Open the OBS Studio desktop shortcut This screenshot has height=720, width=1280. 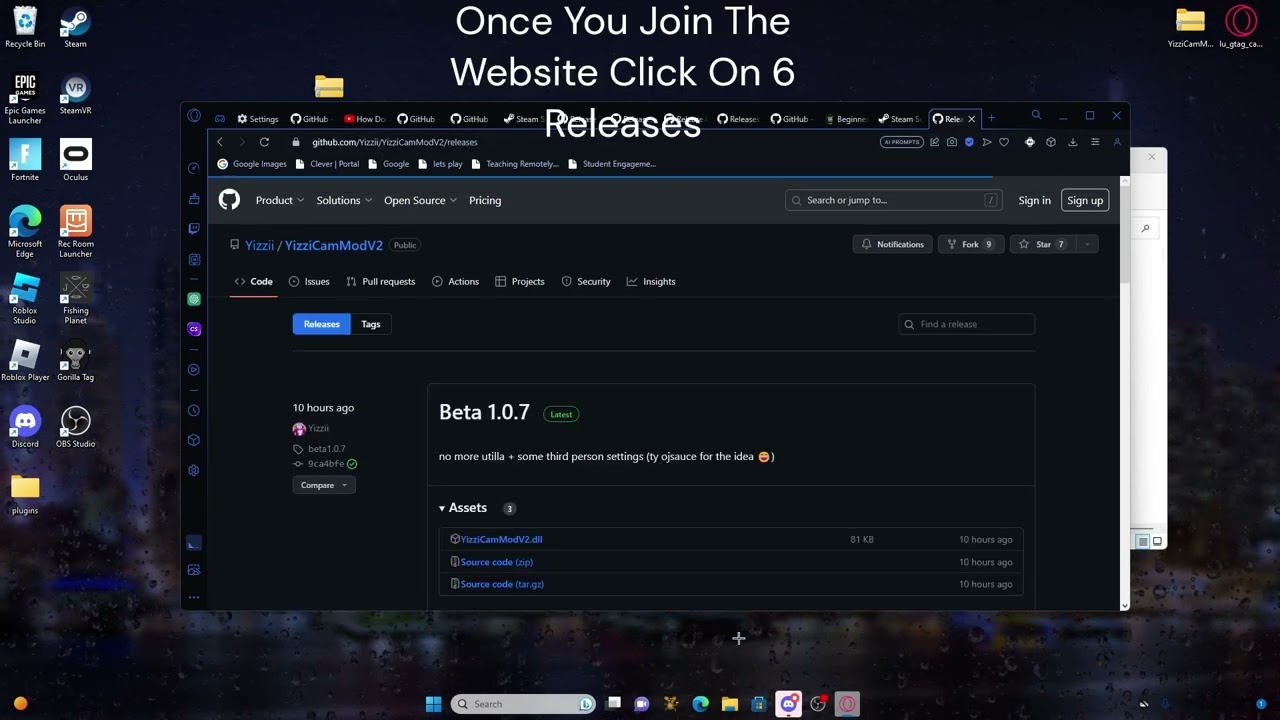(x=76, y=427)
